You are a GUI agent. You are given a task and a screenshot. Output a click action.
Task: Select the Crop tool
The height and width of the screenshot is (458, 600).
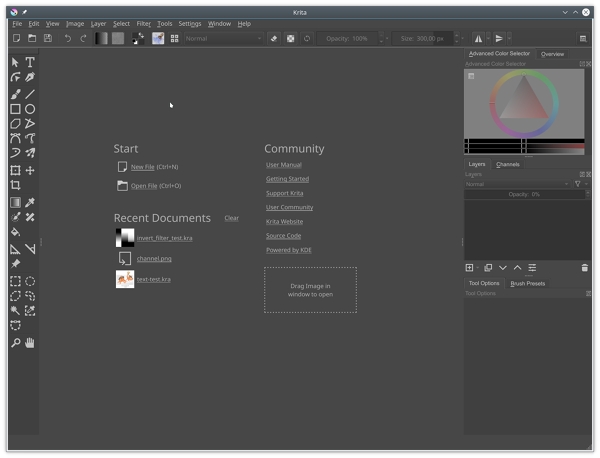15,185
